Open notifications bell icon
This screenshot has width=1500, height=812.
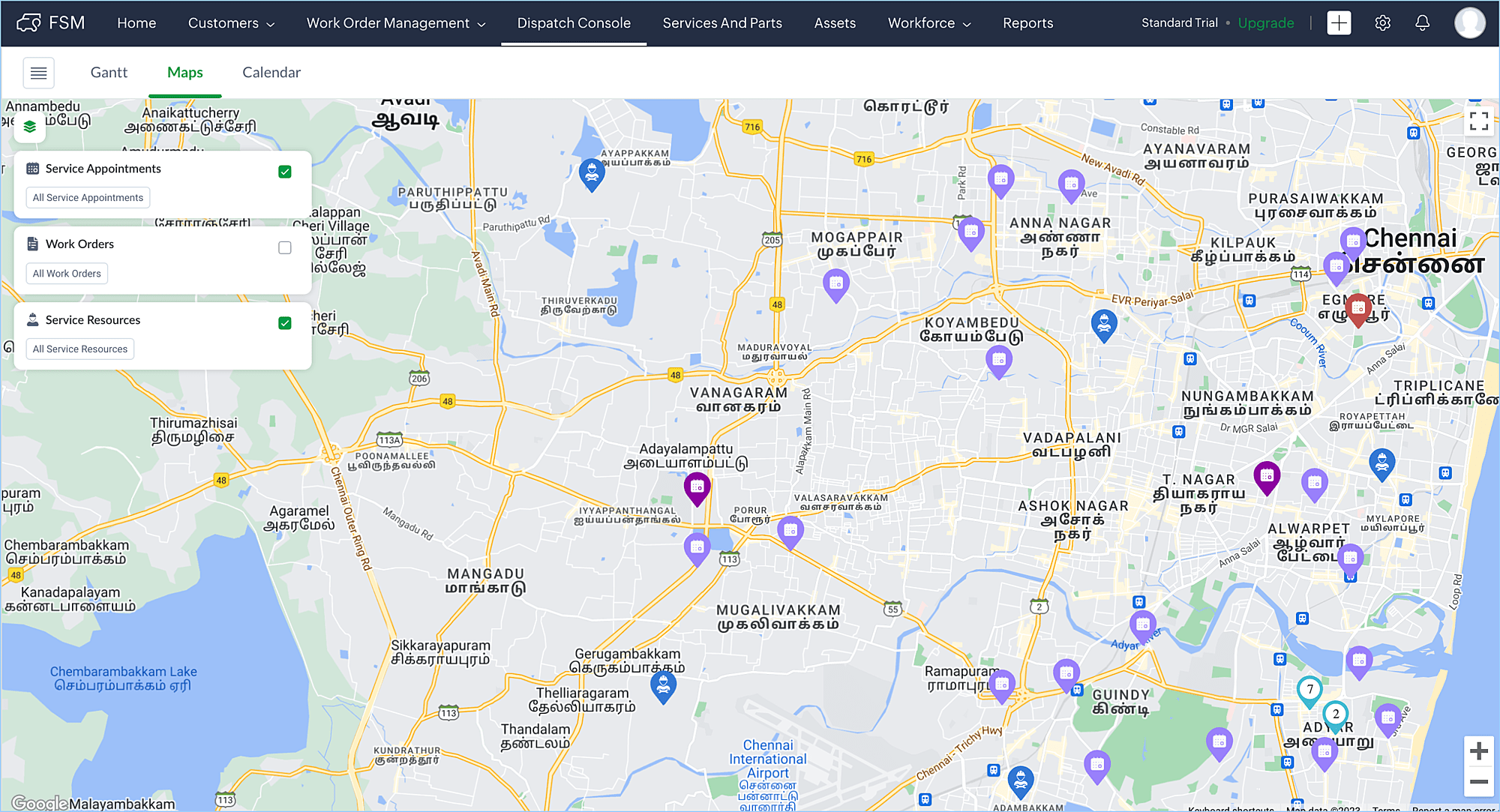(1422, 23)
